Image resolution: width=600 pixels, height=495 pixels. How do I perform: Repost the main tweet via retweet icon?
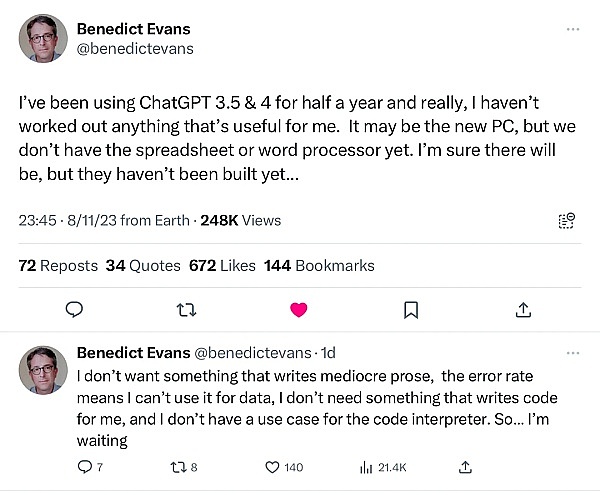click(187, 310)
